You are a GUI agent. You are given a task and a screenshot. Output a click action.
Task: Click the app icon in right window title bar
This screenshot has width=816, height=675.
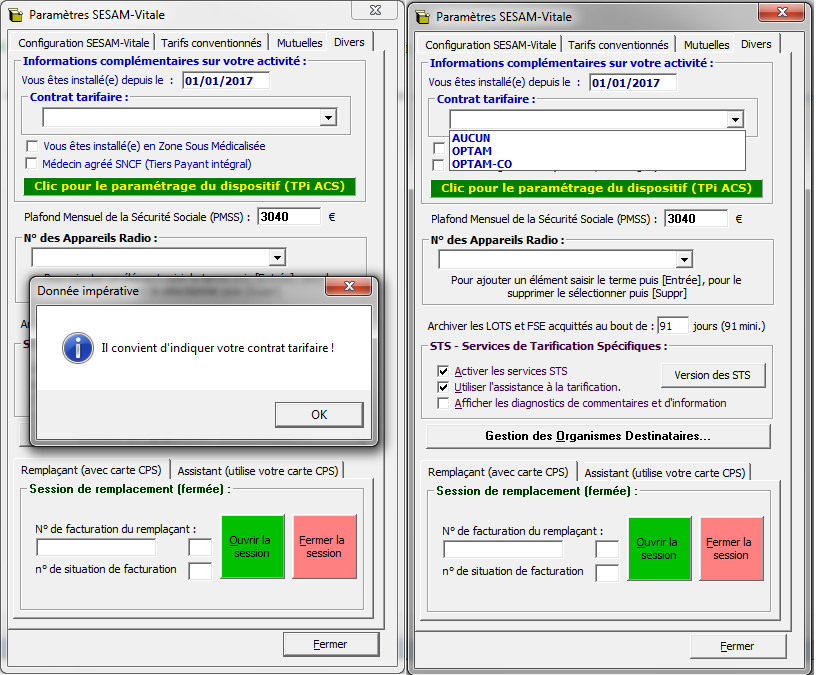click(423, 17)
